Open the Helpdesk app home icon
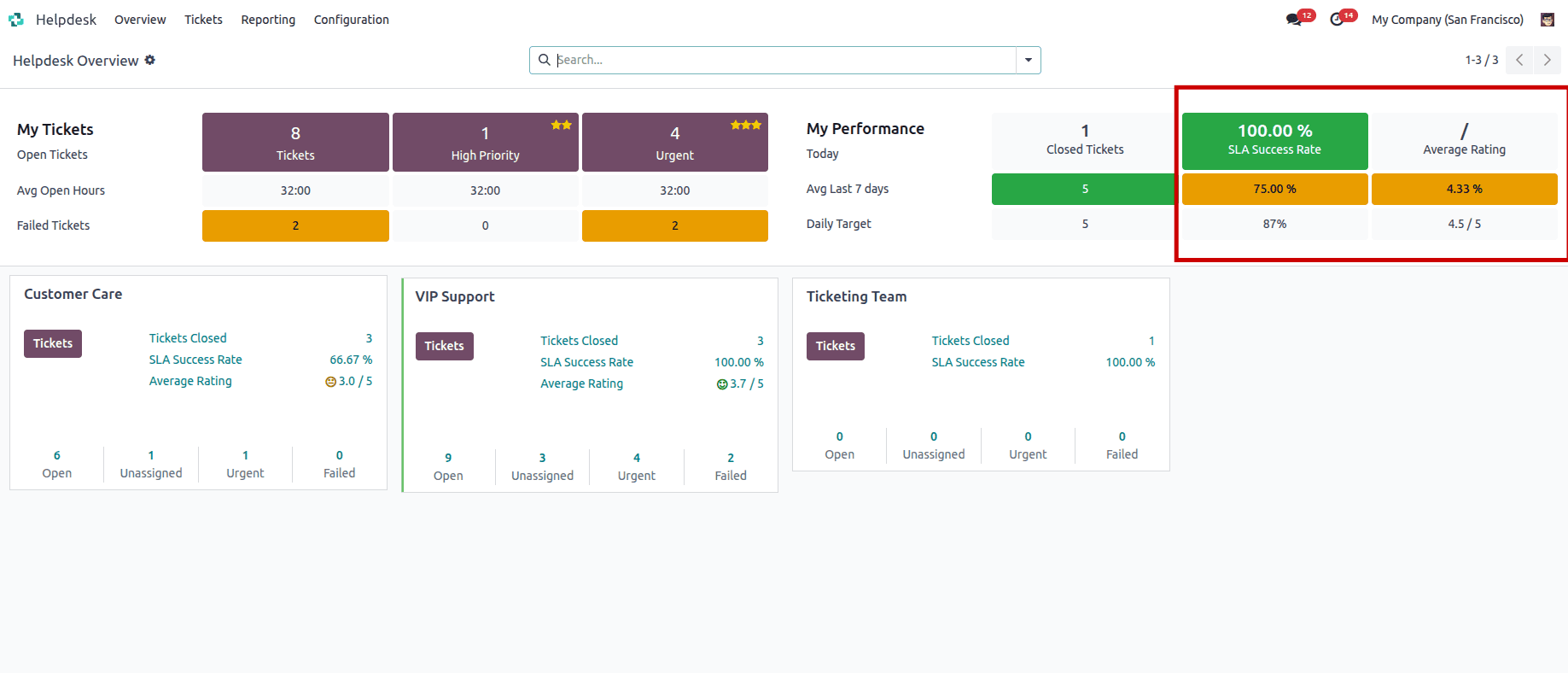1568x673 pixels. coord(16,20)
